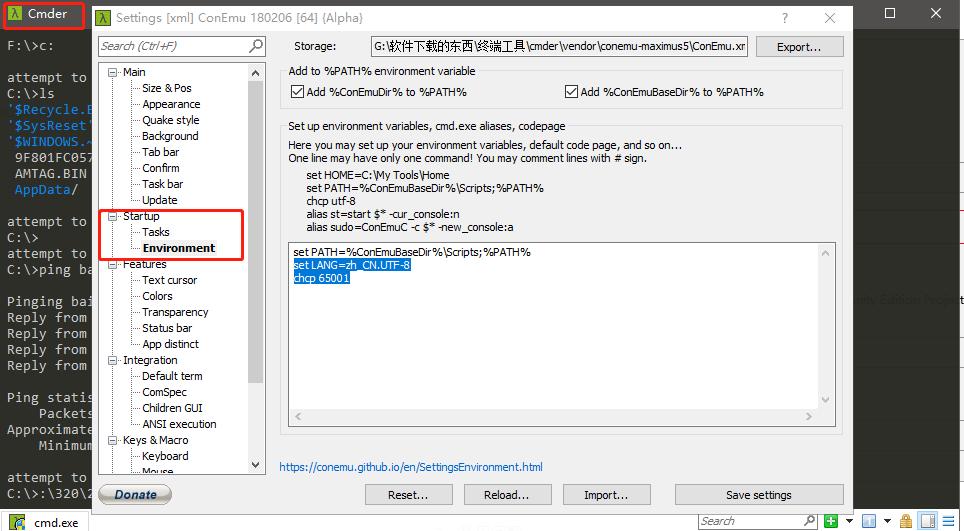964x531 pixels.
Task: Click text area horizontal scroll right arrow
Action: pos(808,417)
